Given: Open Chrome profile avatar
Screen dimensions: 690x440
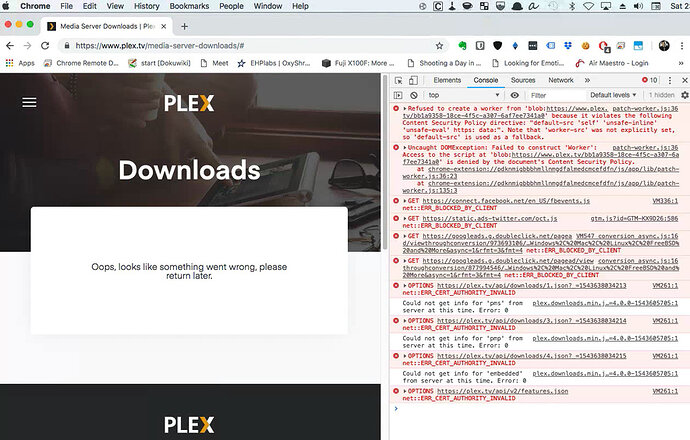Looking at the screenshot, I should pyautogui.click(x=664, y=45).
